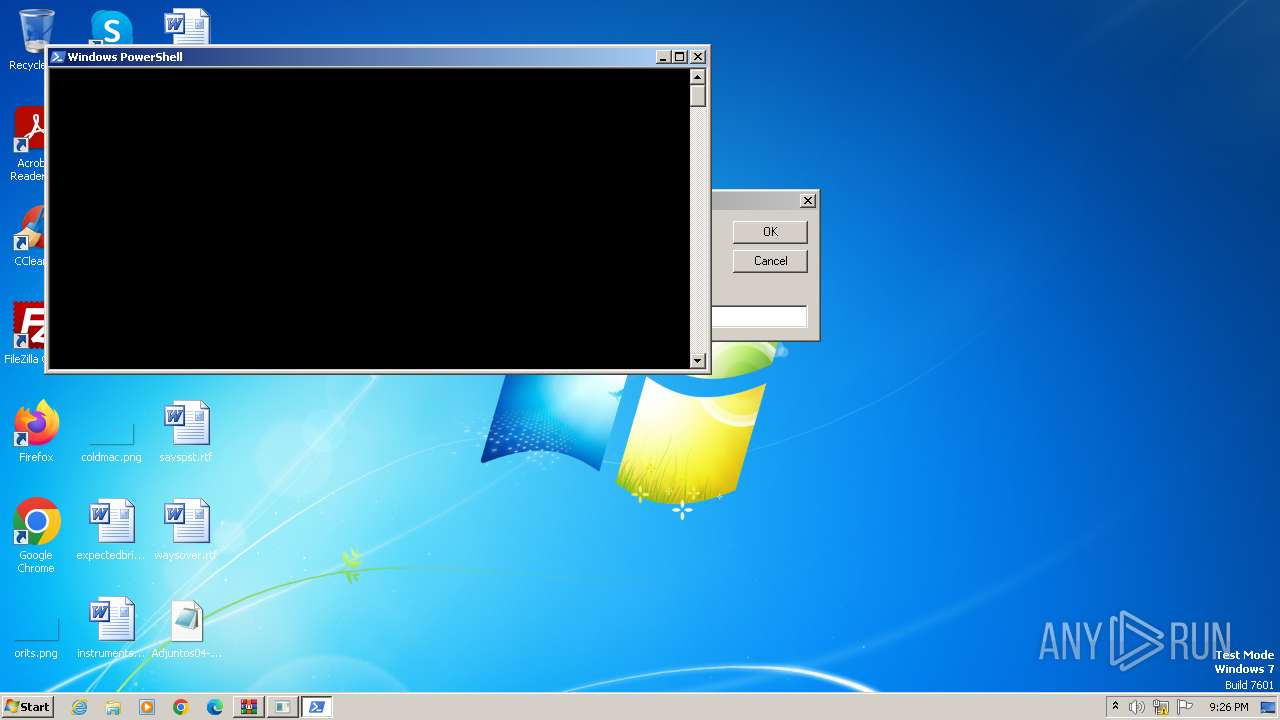This screenshot has width=1280, height=720.
Task: Maximize the Windows PowerShell window
Action: (680, 57)
